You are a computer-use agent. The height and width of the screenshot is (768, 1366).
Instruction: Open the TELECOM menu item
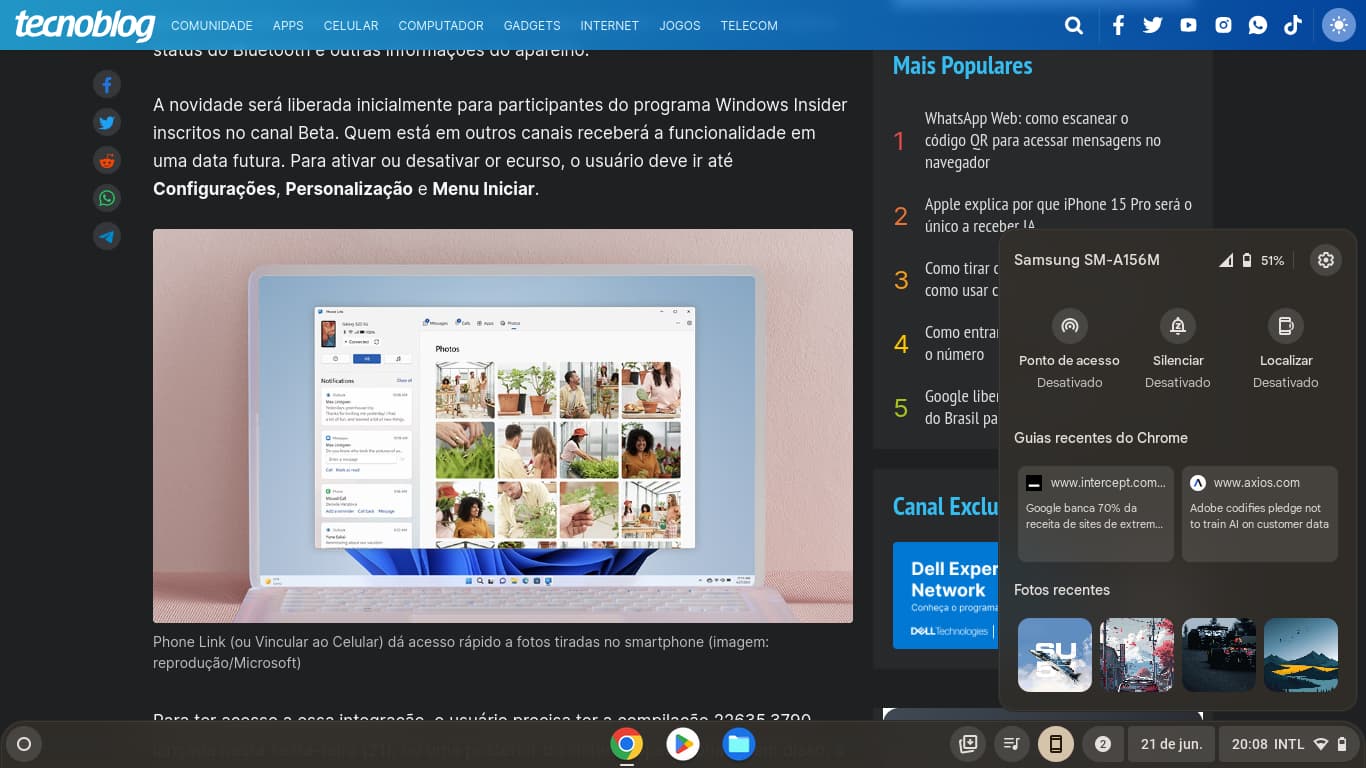click(749, 25)
